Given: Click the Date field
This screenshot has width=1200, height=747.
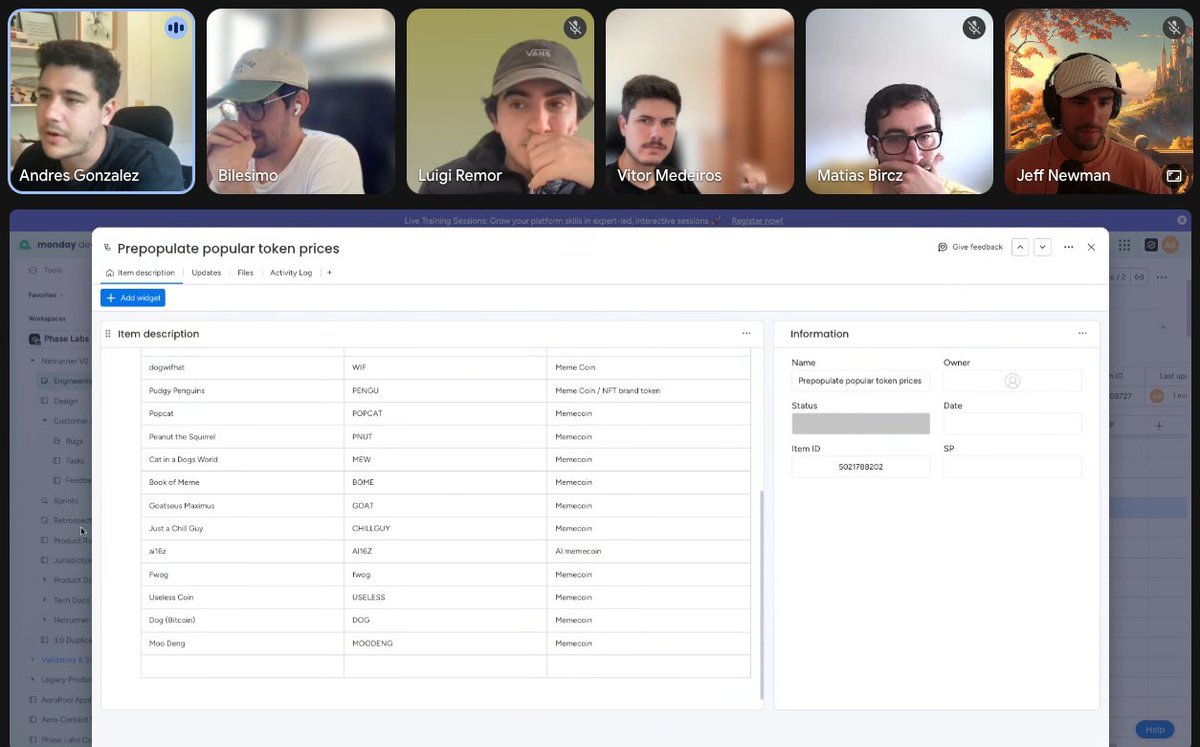Looking at the screenshot, I should pos(1012,424).
